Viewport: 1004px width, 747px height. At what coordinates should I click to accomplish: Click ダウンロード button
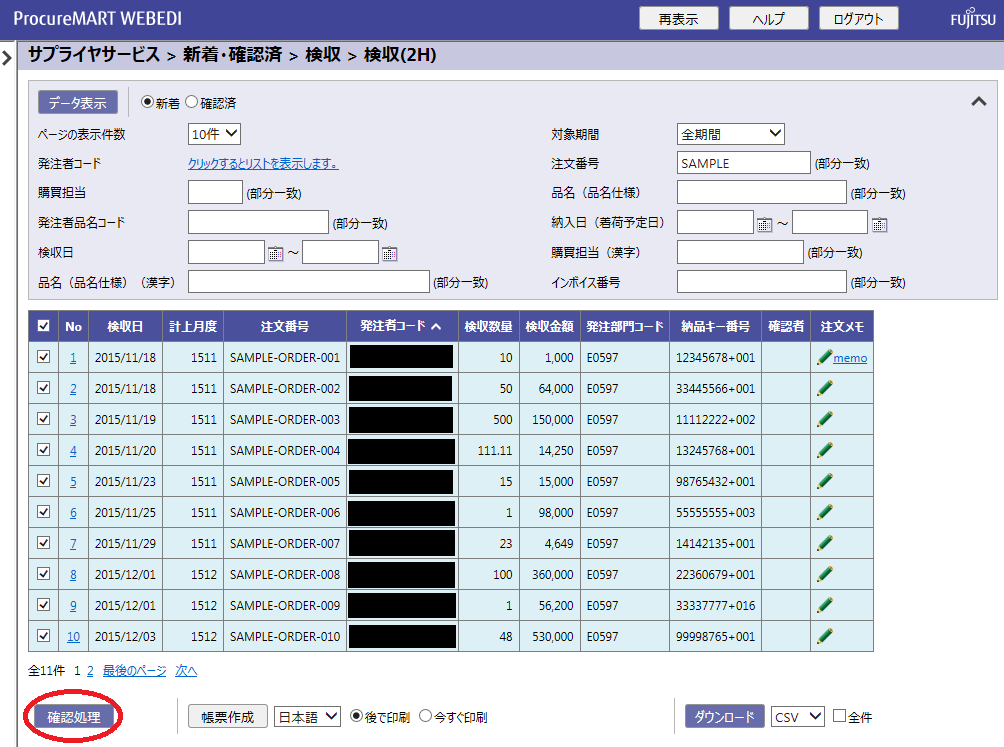coord(725,716)
